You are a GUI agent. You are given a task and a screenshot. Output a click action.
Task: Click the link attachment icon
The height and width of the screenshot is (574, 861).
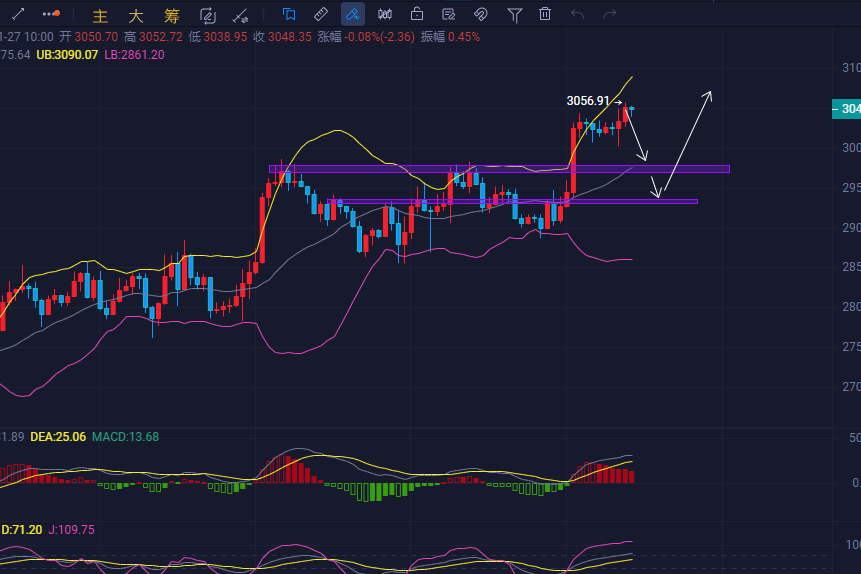pos(481,14)
